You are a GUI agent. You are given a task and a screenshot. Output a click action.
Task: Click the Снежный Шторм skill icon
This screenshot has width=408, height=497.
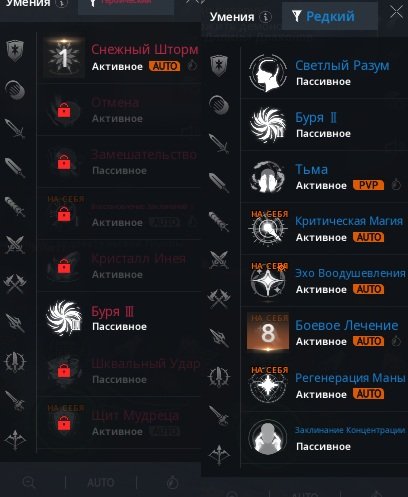63,57
